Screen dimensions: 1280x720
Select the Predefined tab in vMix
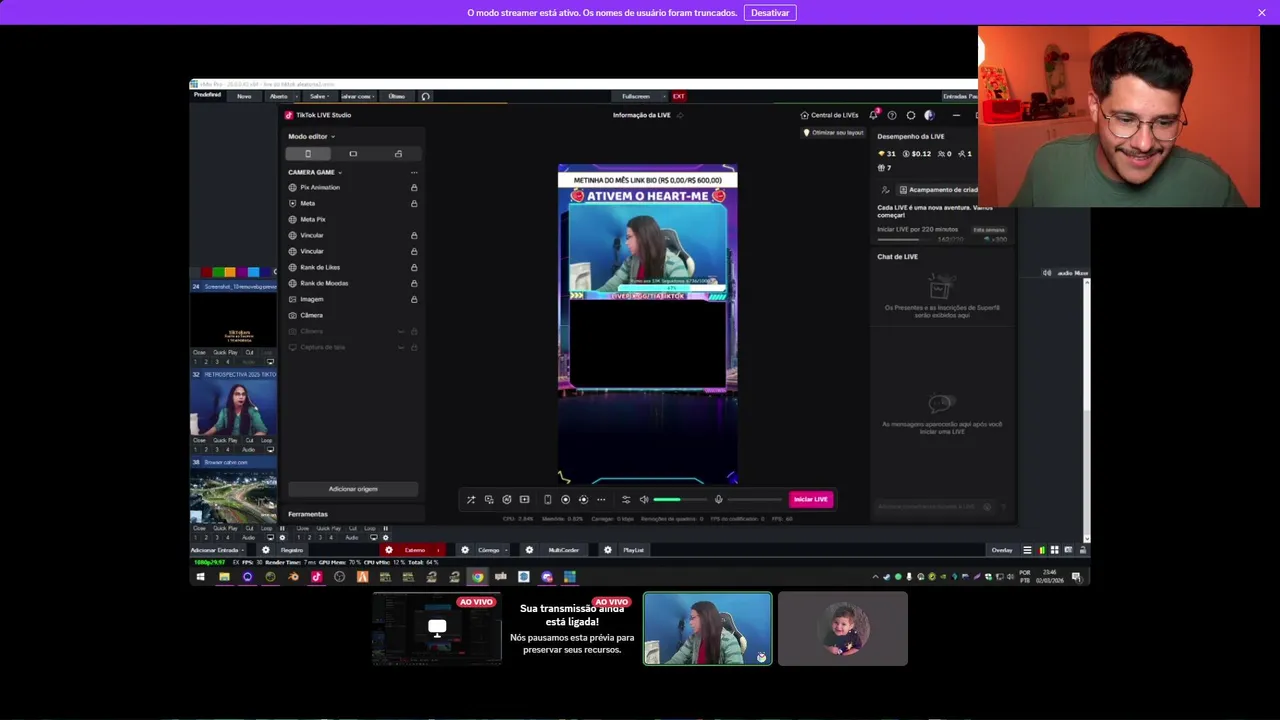[207, 95]
